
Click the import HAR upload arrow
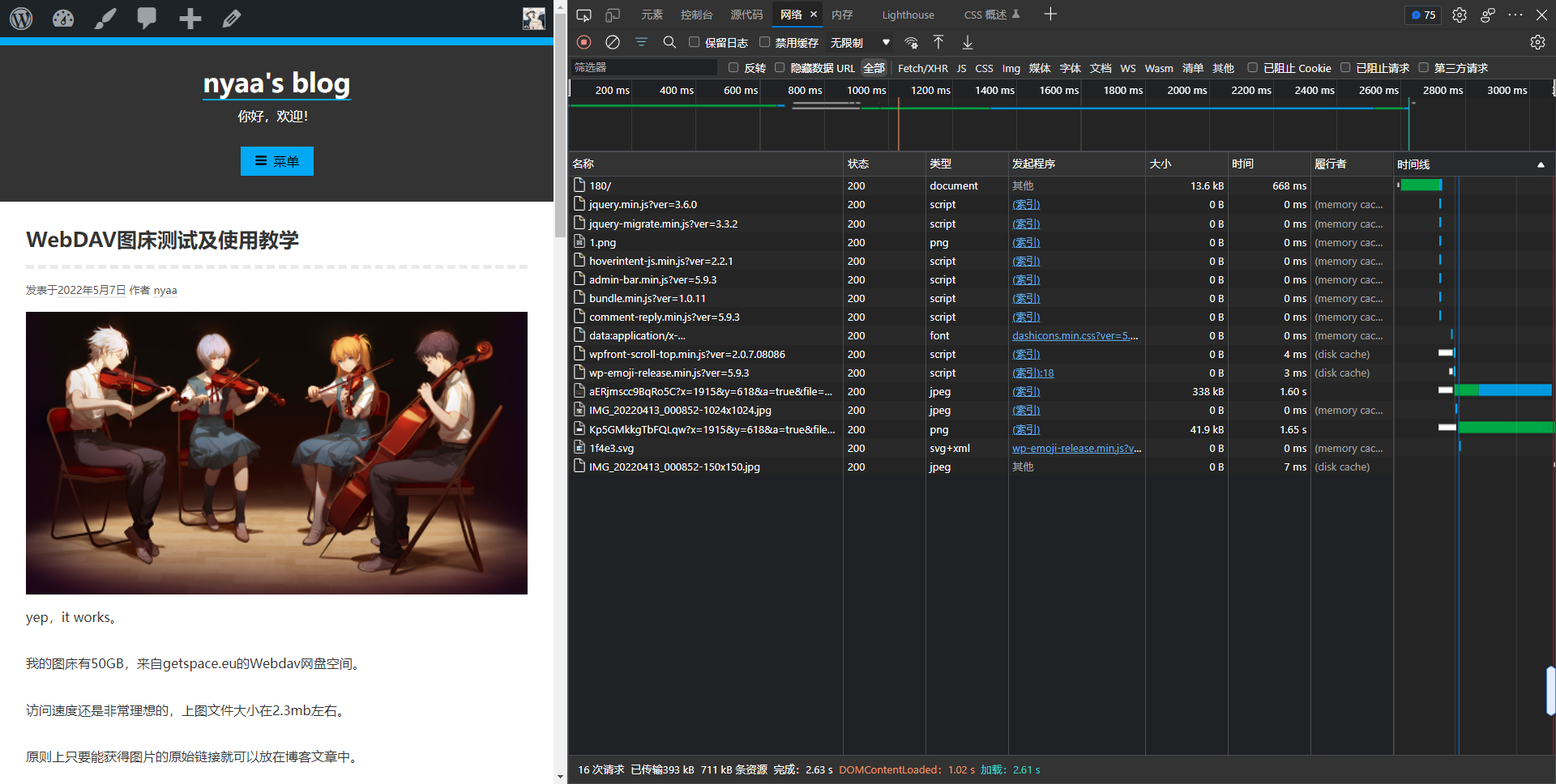tap(938, 42)
